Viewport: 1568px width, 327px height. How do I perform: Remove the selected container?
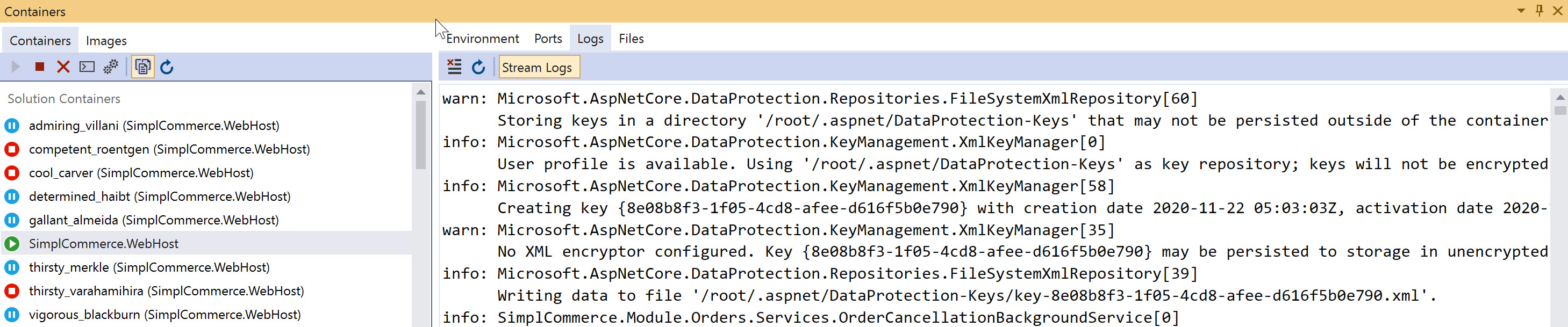(x=63, y=67)
